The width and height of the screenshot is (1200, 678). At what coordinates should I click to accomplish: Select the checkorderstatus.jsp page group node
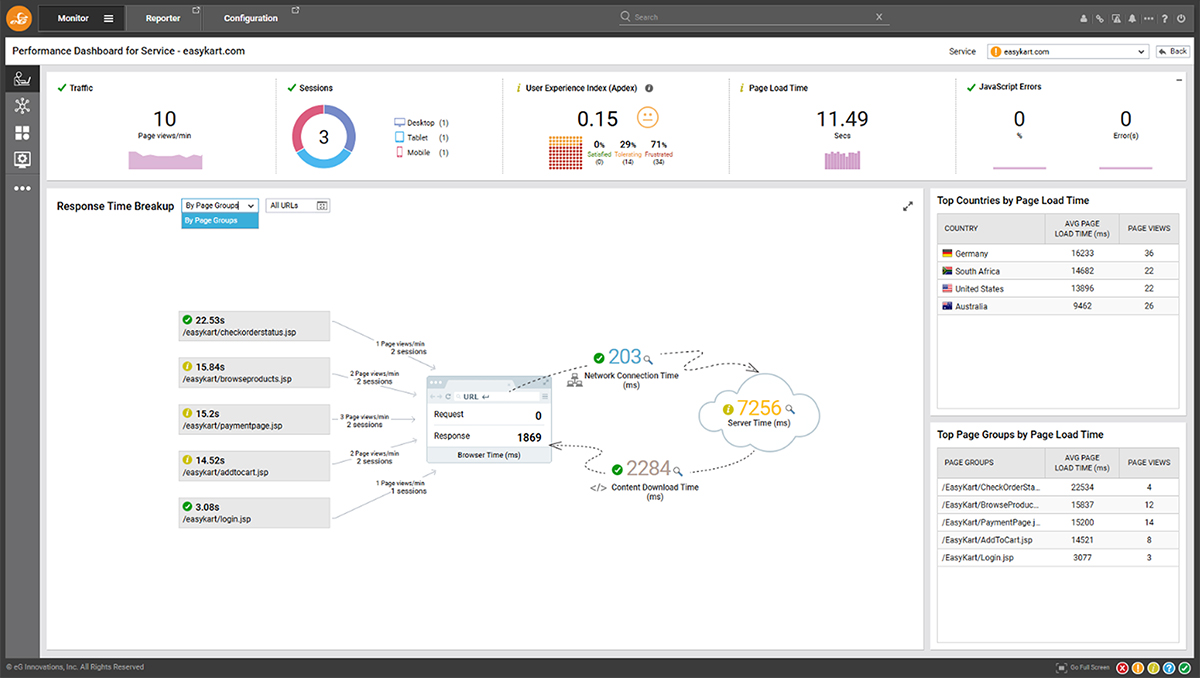[255, 325]
